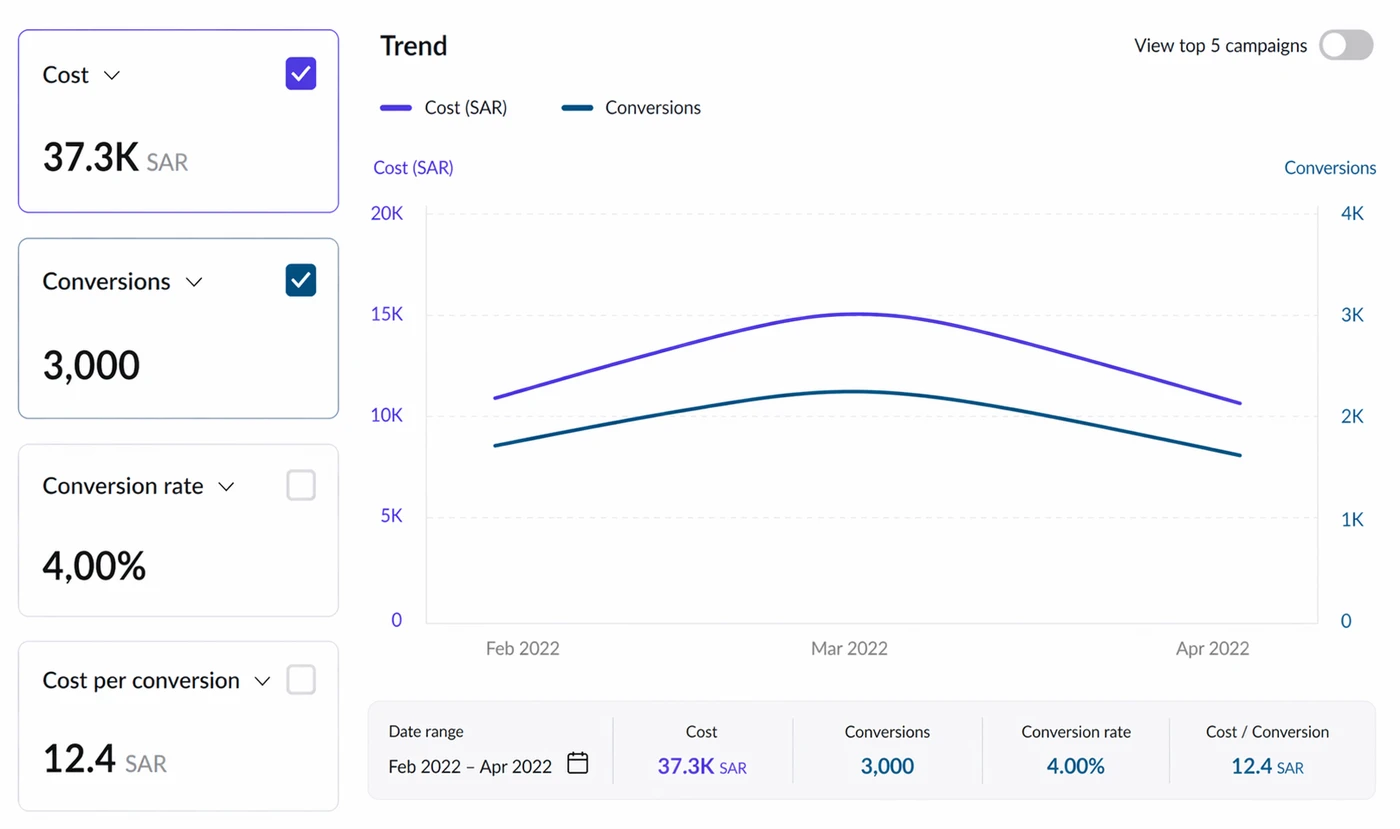1400x829 pixels.
Task: Expand the Conversions metric dropdown arrow
Action: point(194,282)
